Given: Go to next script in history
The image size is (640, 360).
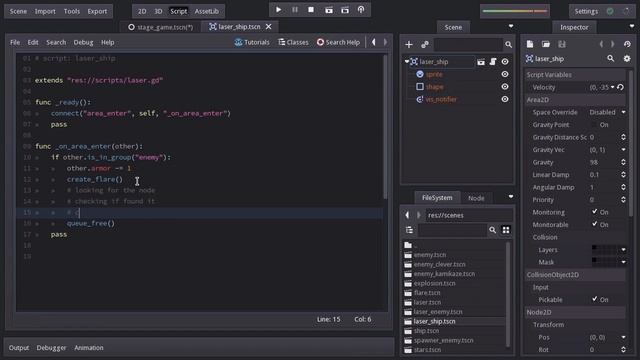Looking at the screenshot, I should pyautogui.click(x=385, y=42).
